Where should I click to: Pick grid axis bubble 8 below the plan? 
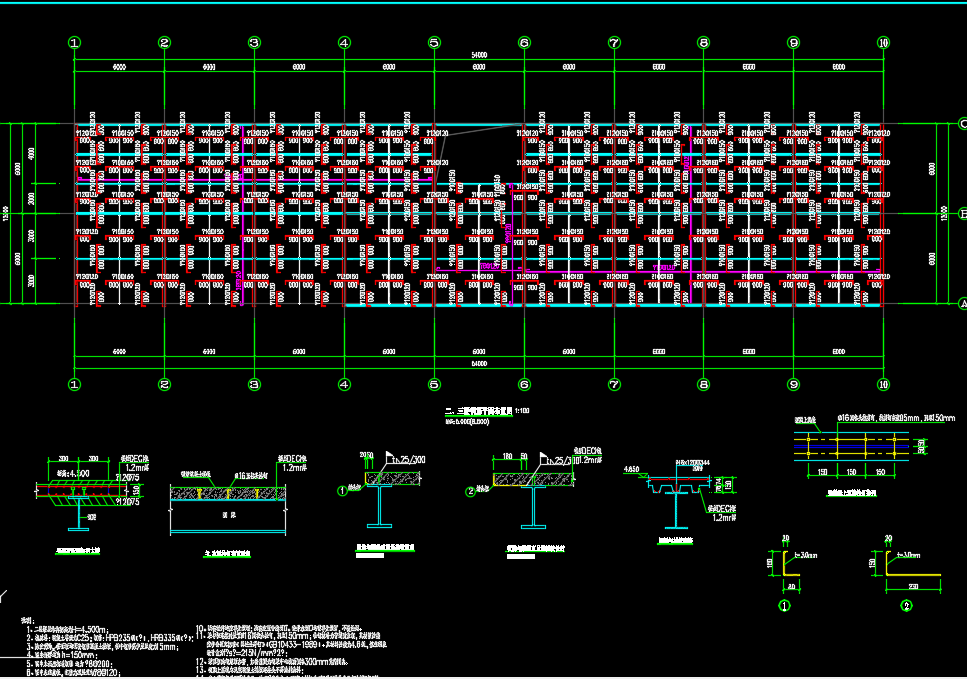click(704, 384)
